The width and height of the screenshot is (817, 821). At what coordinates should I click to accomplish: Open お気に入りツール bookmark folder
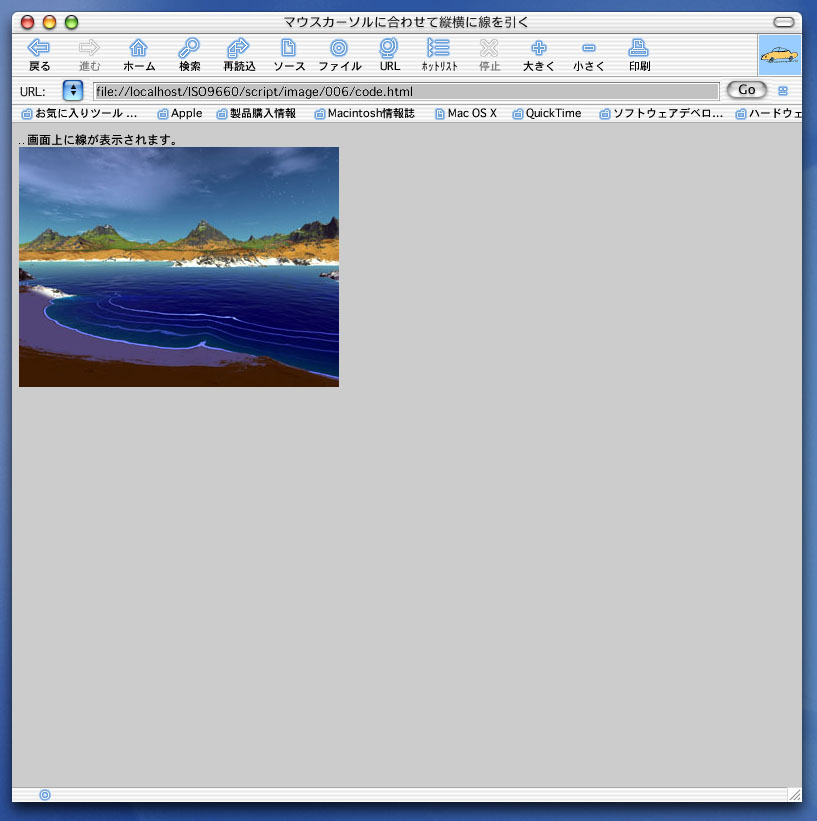coord(79,113)
